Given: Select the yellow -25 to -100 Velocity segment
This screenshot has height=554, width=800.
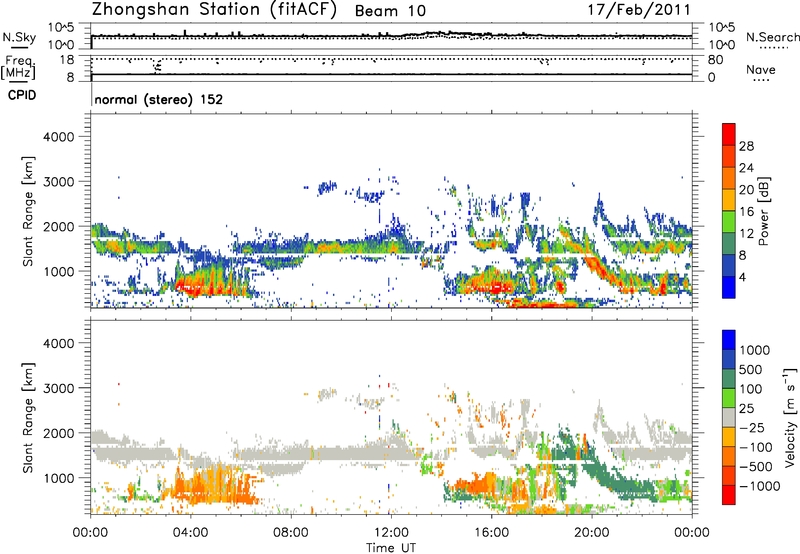Looking at the screenshot, I should click(729, 437).
